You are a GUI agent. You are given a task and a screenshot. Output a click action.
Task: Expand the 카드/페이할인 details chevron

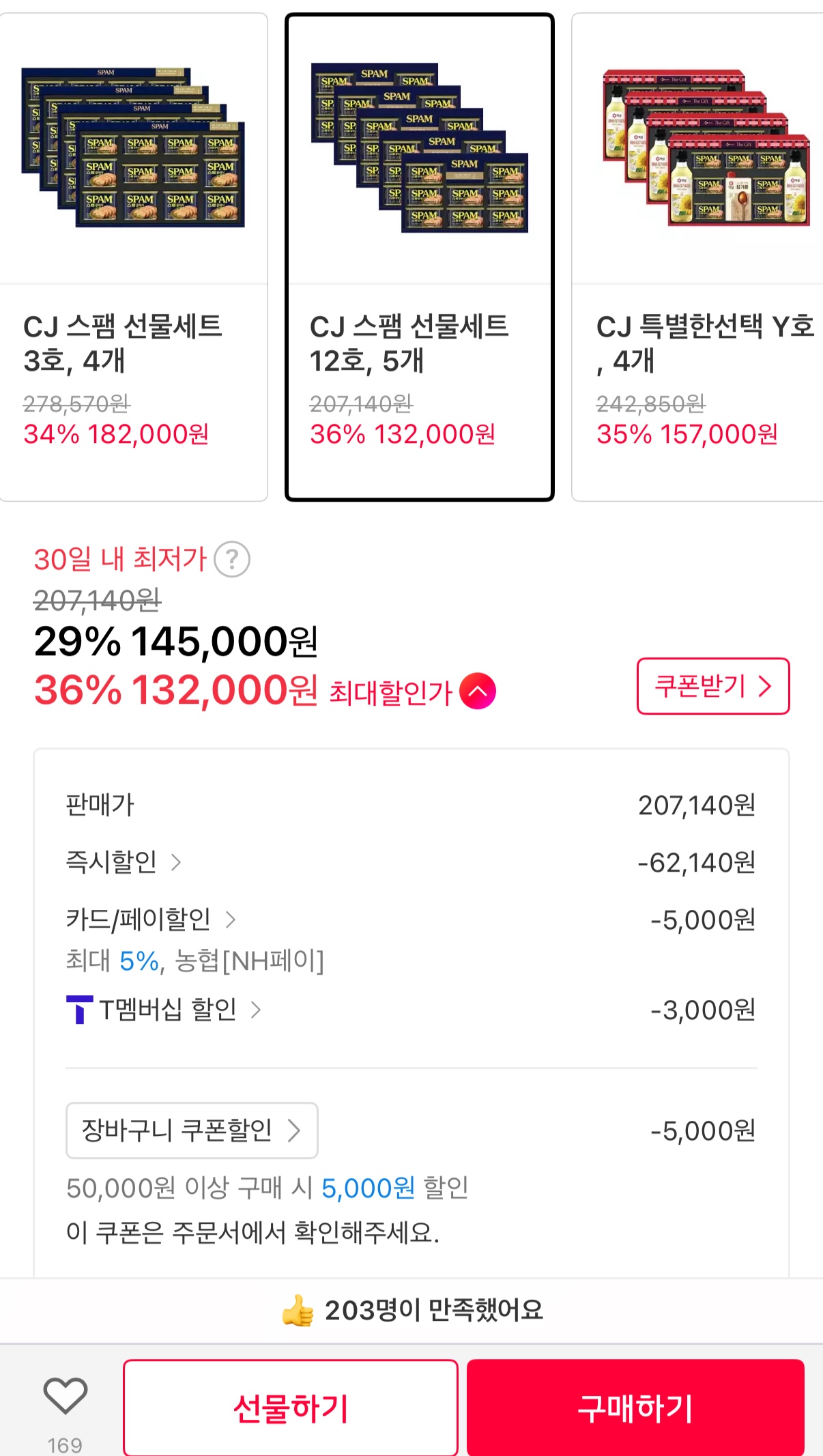(231, 919)
